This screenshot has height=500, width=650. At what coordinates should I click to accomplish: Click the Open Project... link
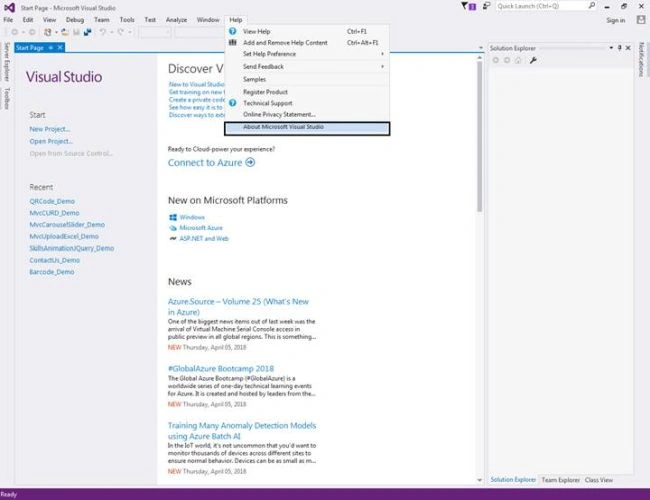tap(51, 141)
